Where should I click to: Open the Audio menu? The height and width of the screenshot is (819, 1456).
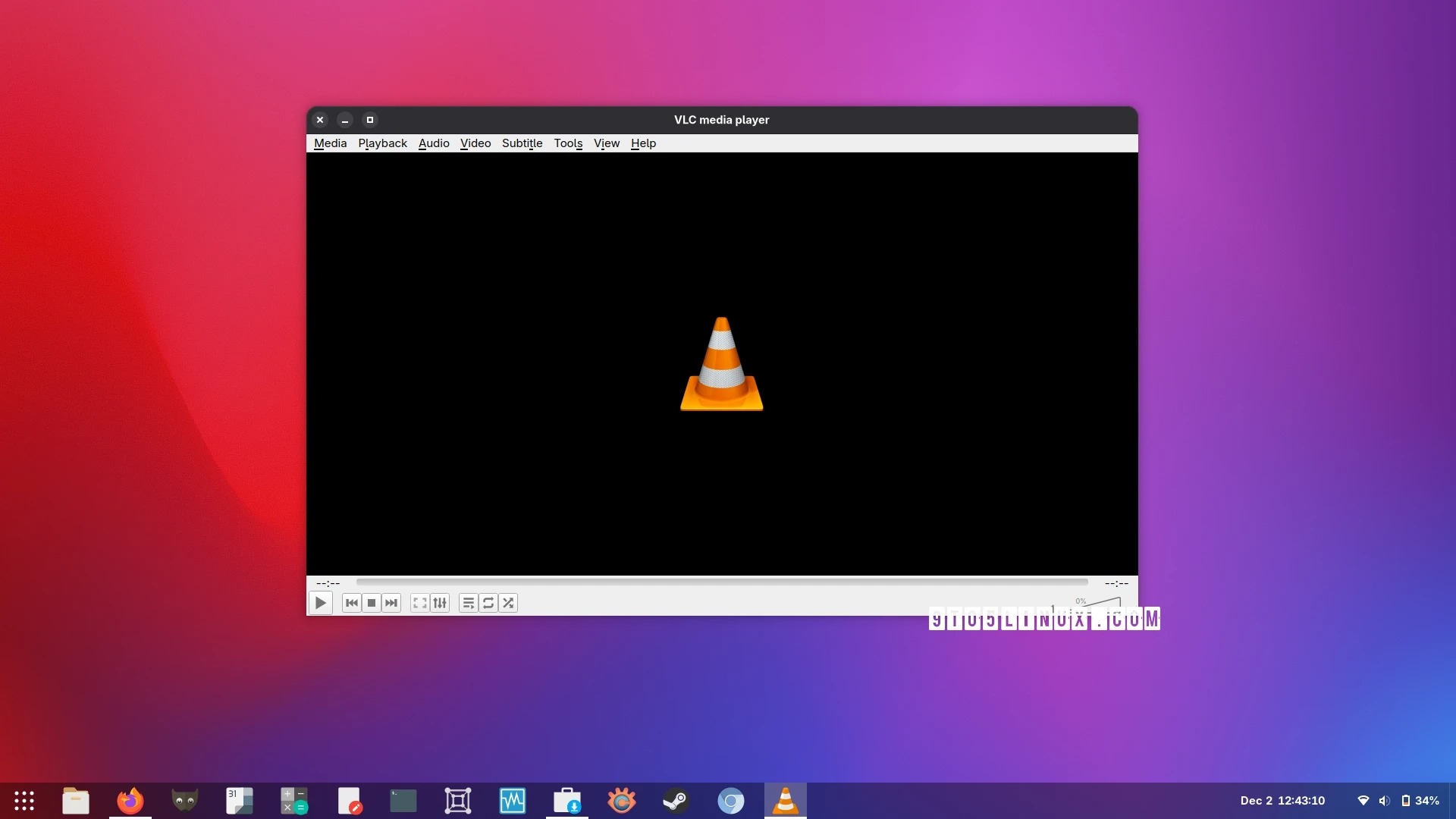click(x=433, y=143)
